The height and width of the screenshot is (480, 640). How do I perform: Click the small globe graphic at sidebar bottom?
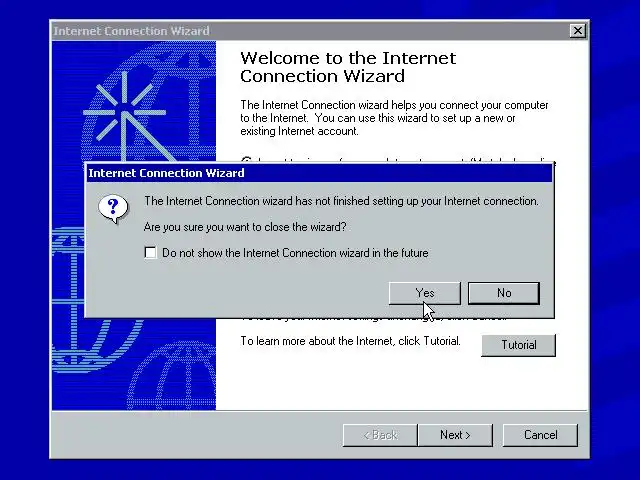click(171, 376)
